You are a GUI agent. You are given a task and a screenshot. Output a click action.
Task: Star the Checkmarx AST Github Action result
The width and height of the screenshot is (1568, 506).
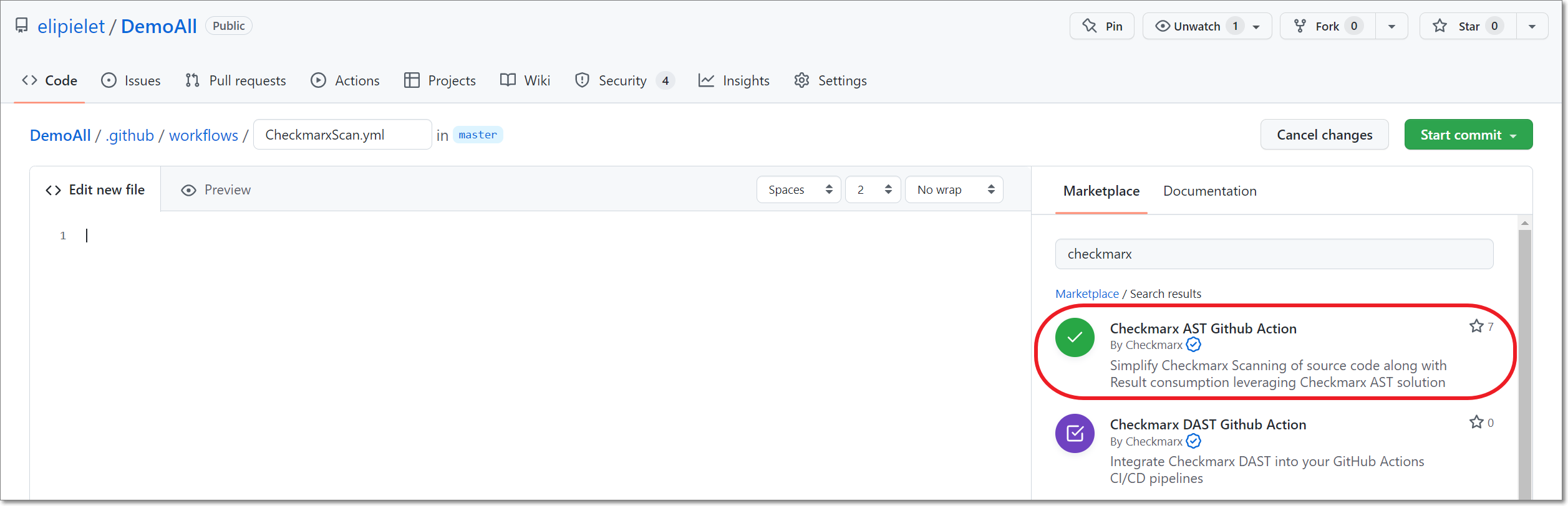[1476, 326]
